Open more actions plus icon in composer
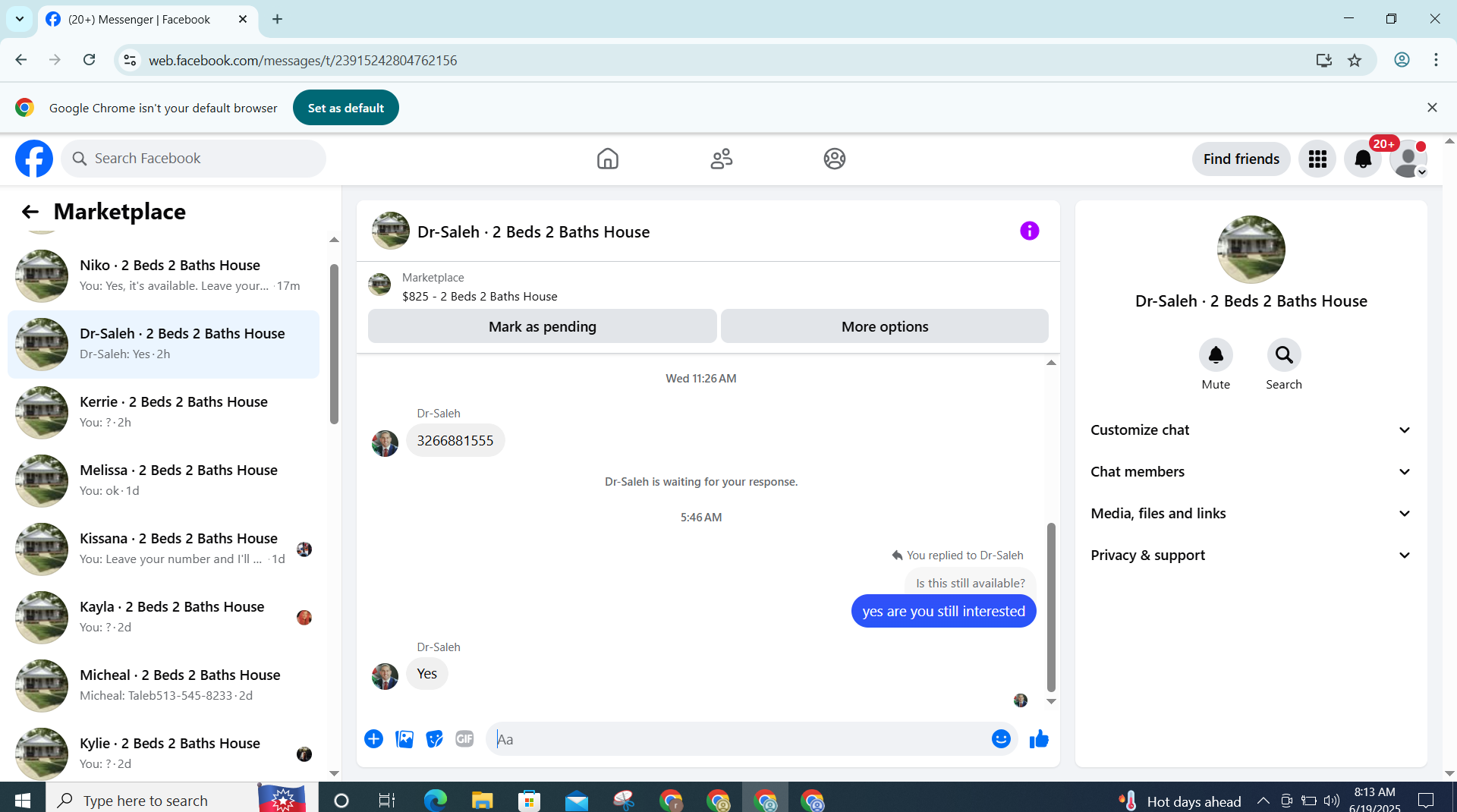 pos(373,739)
